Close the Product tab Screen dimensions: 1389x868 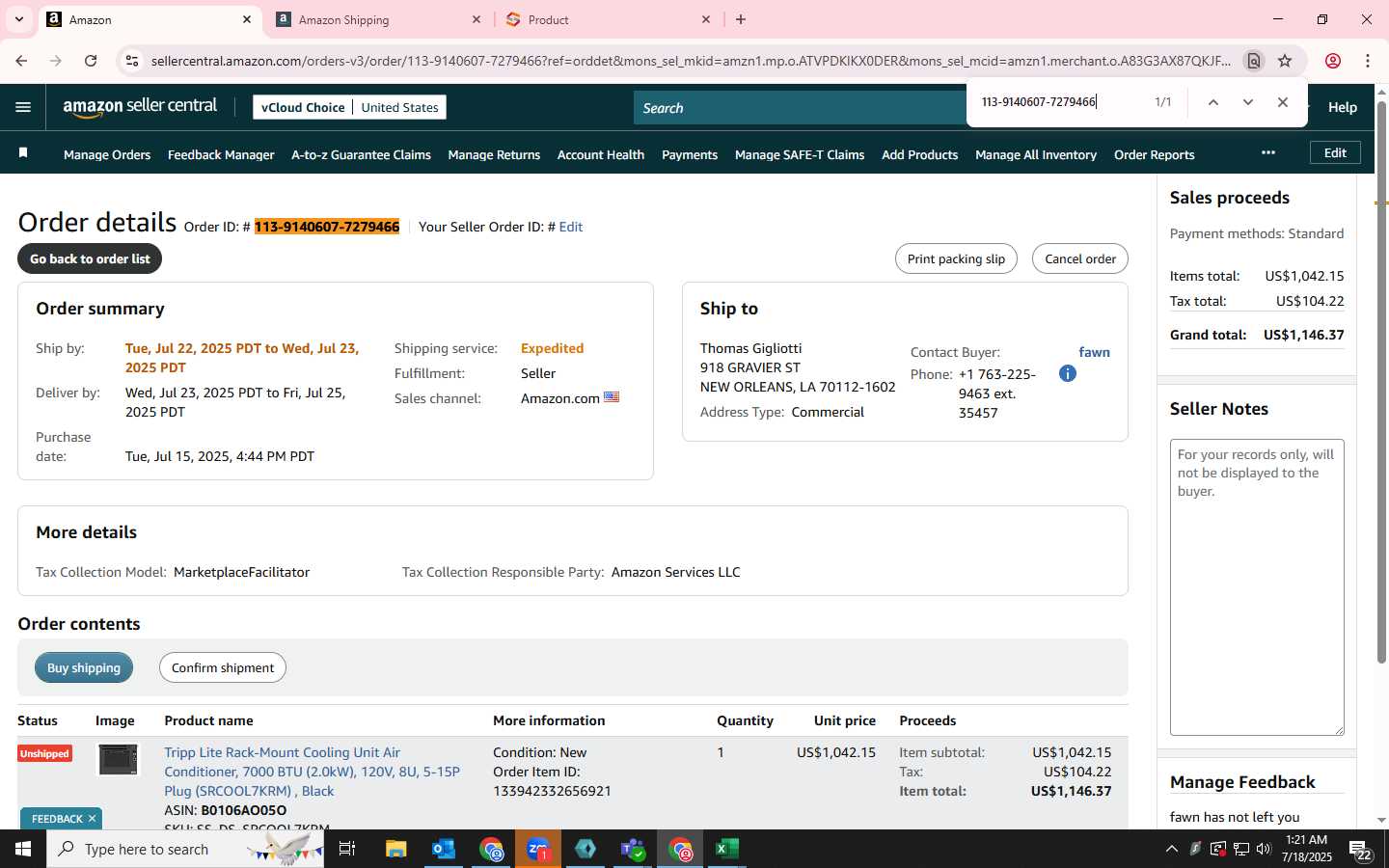706,19
